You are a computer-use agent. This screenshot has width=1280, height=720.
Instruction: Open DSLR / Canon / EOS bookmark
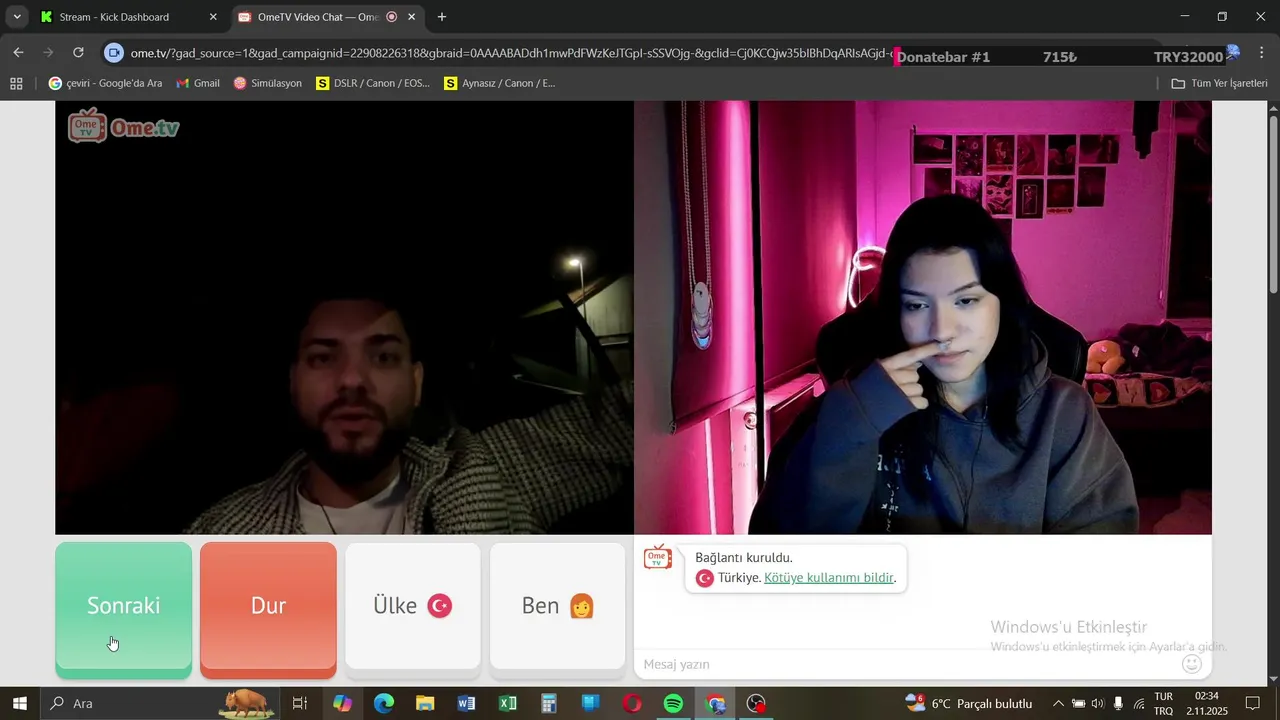click(373, 83)
